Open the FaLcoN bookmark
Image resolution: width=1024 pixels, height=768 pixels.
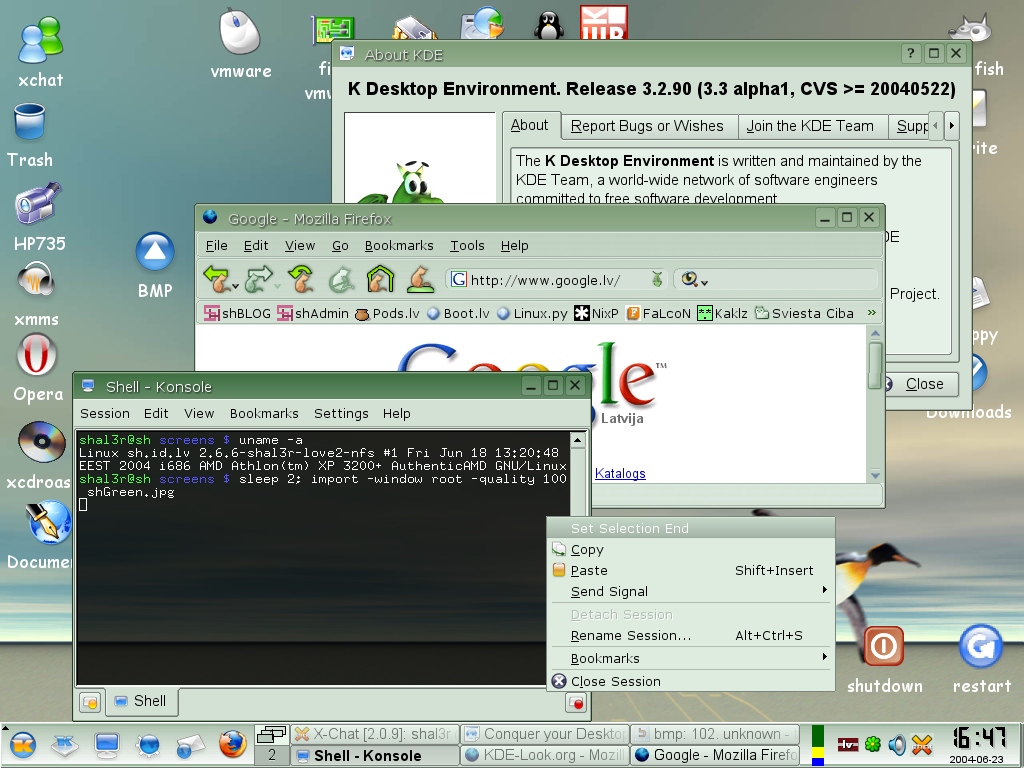point(658,313)
